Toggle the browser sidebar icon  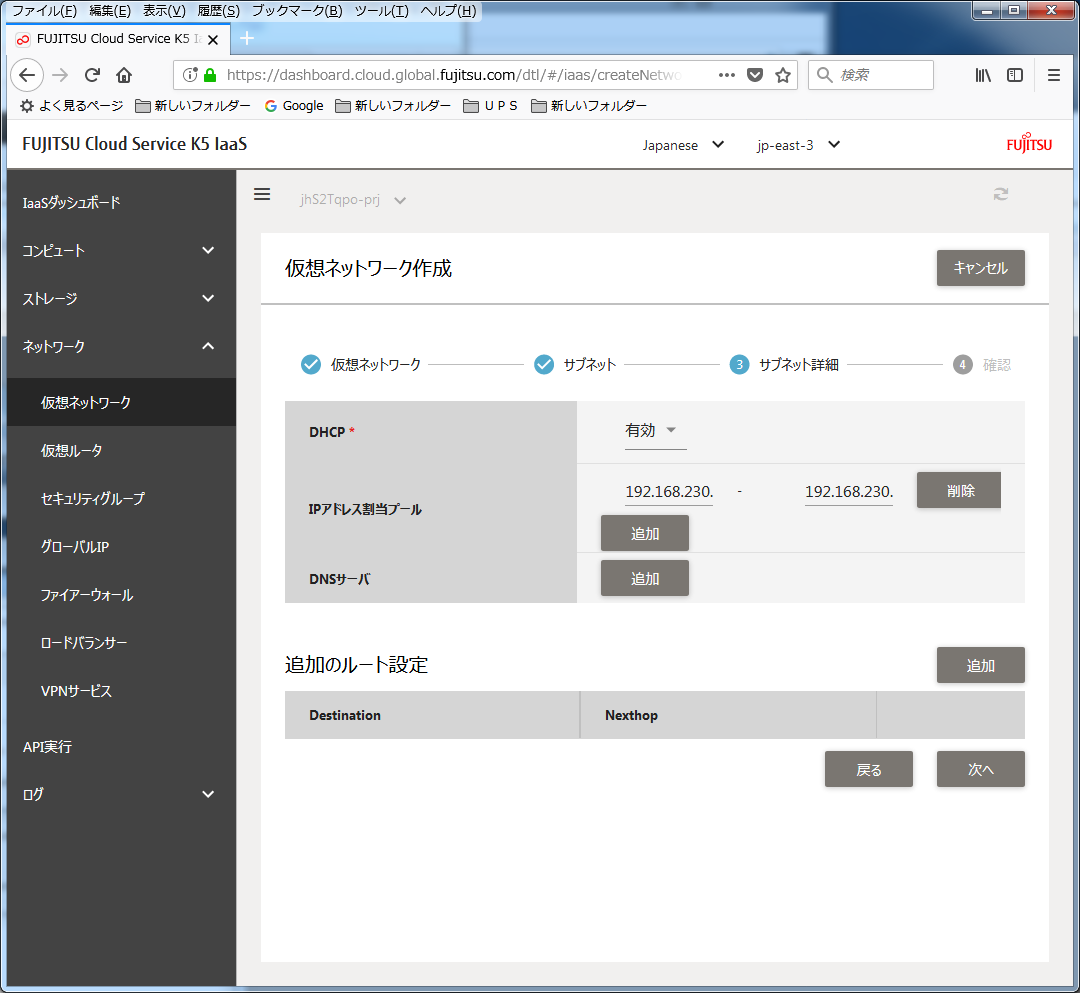pos(1015,75)
